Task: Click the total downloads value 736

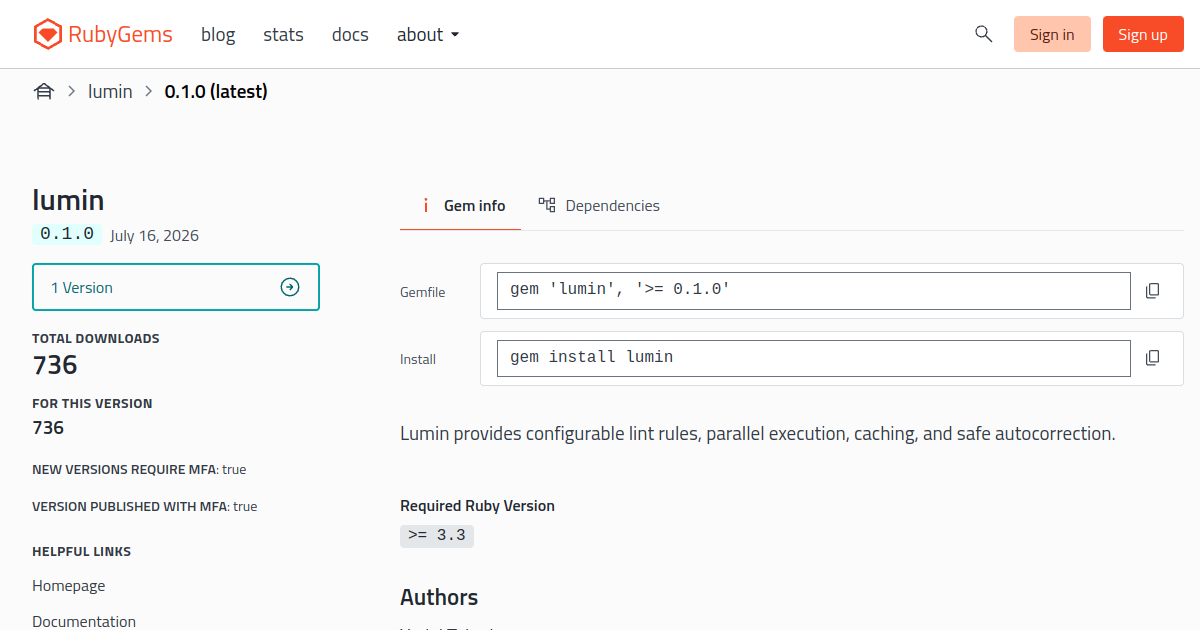Action: [55, 365]
